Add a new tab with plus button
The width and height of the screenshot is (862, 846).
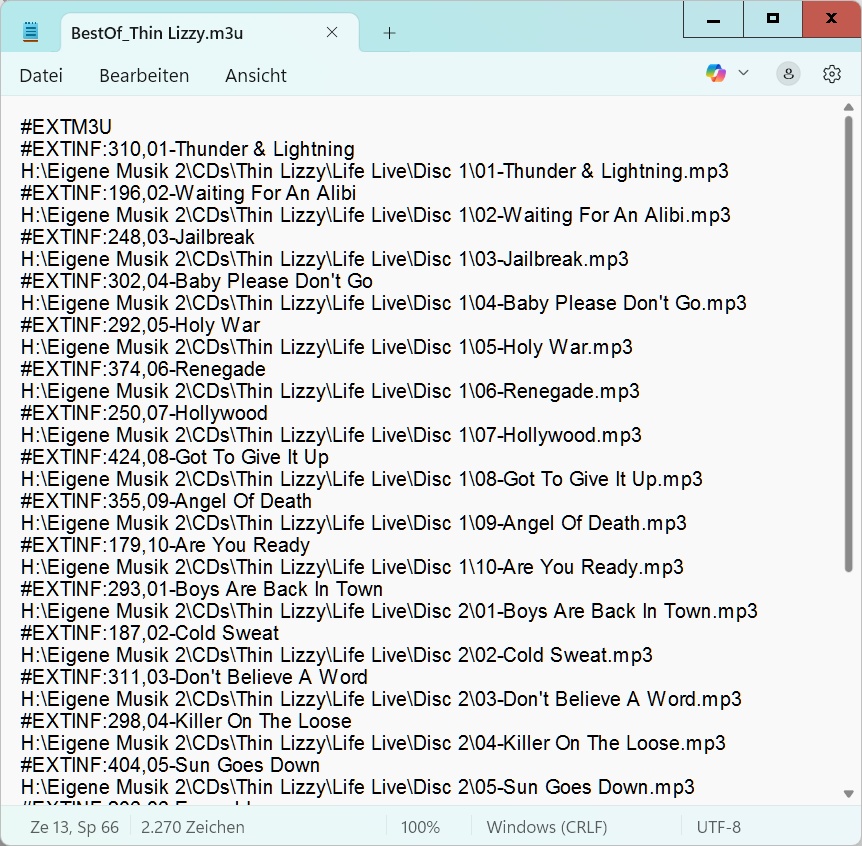pyautogui.click(x=389, y=33)
